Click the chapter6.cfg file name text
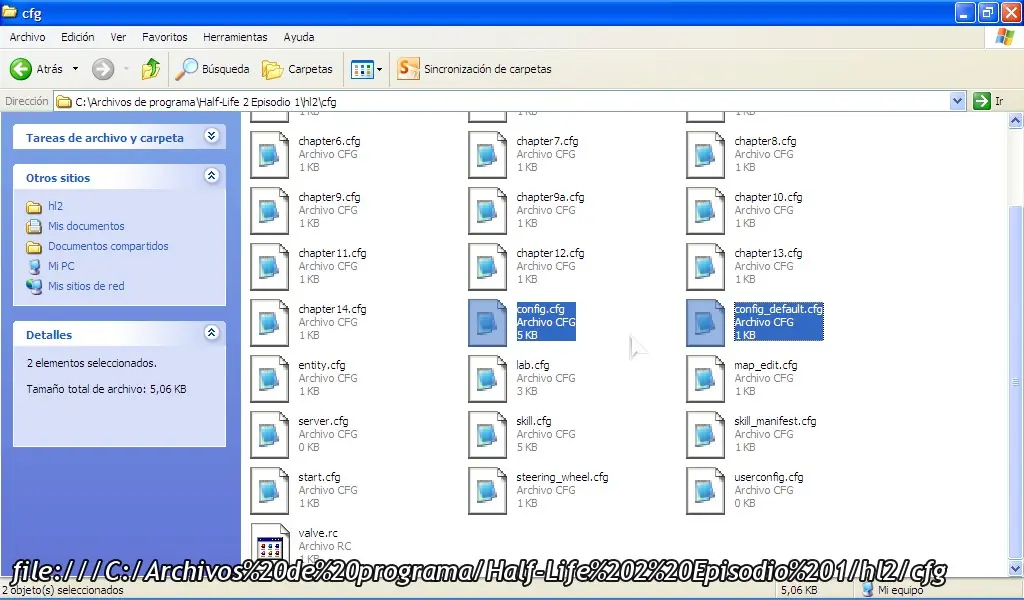The height and width of the screenshot is (600, 1024). [329, 141]
